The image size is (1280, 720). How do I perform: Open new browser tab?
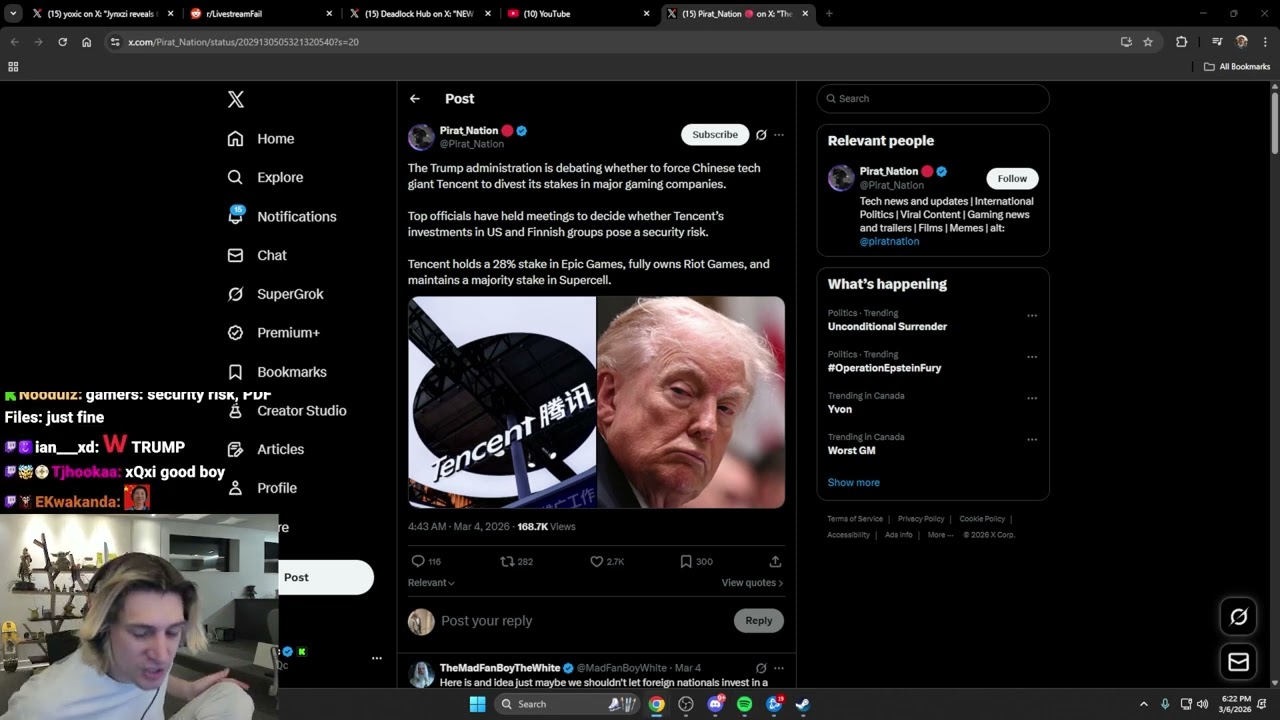point(829,14)
